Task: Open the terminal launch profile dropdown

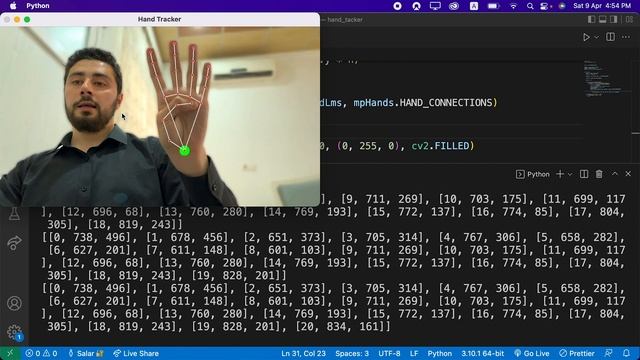Action: coord(570,174)
